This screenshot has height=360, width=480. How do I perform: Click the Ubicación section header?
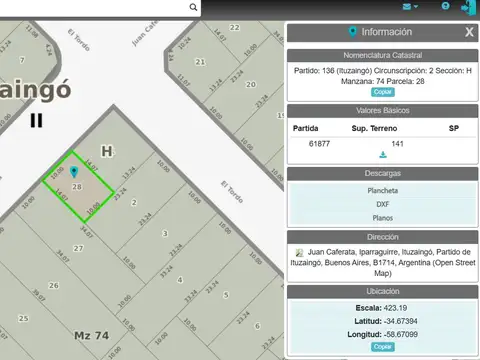click(x=383, y=291)
